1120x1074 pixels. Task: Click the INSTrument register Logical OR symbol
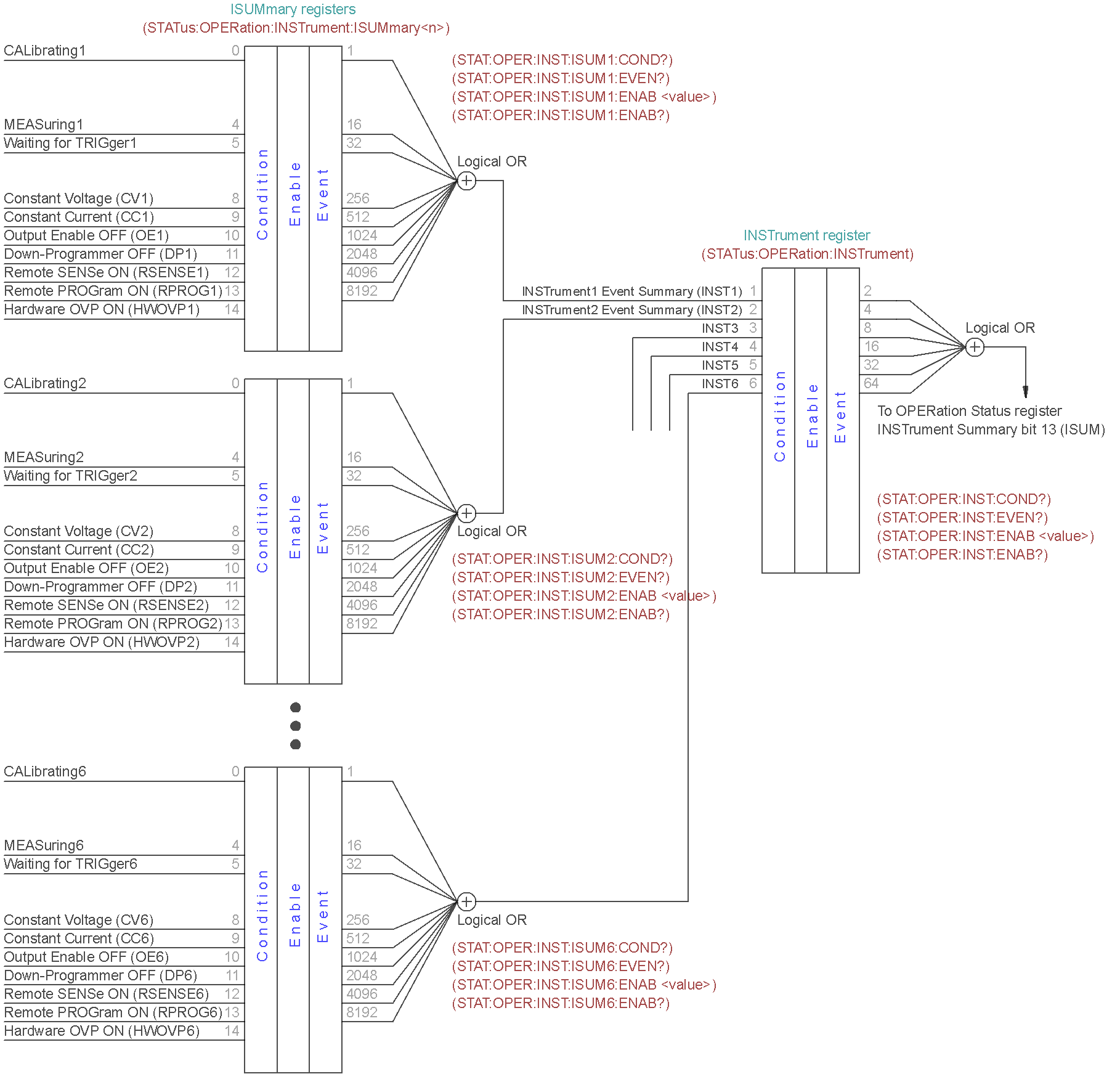pyautogui.click(x=975, y=347)
